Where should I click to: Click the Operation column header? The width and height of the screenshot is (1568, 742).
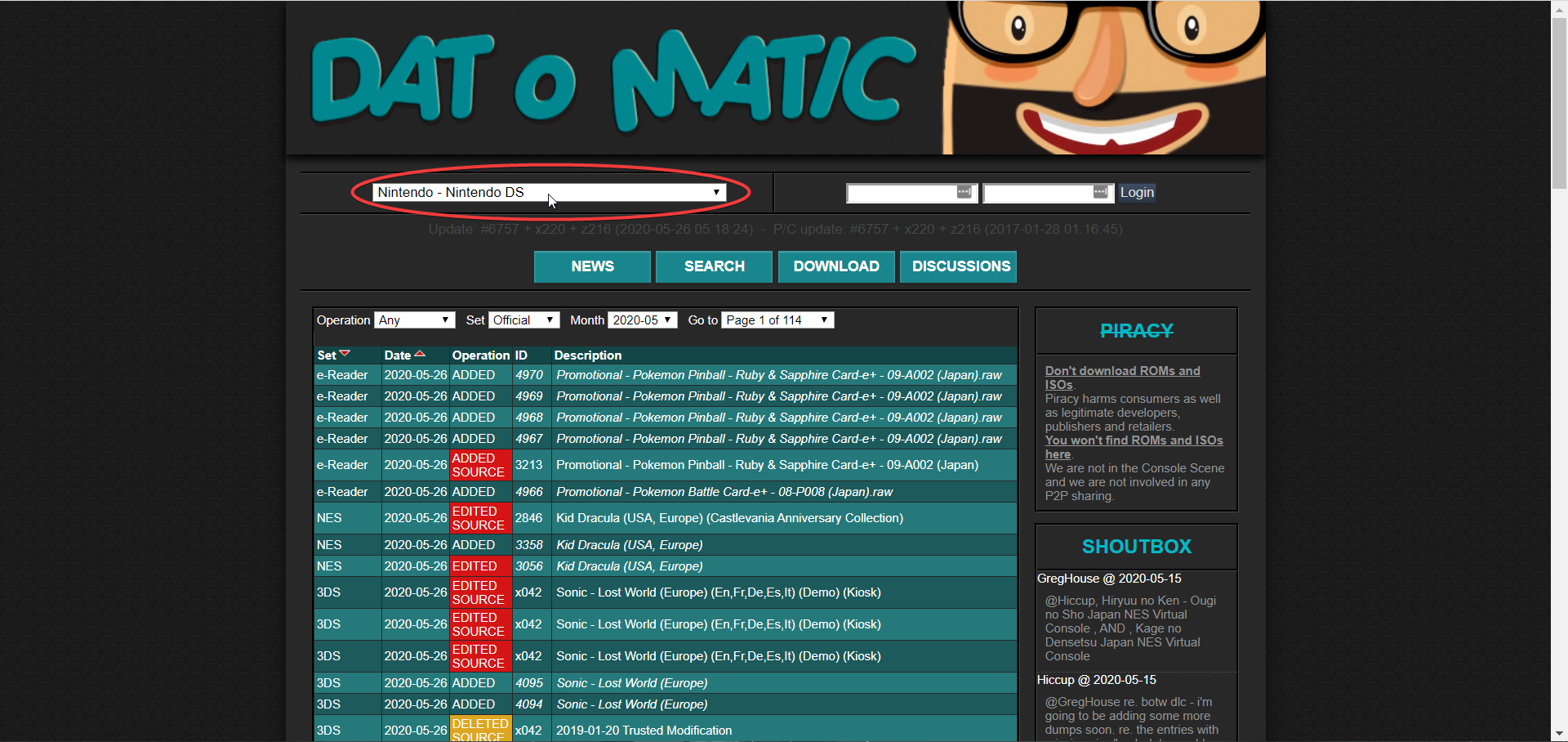point(480,355)
